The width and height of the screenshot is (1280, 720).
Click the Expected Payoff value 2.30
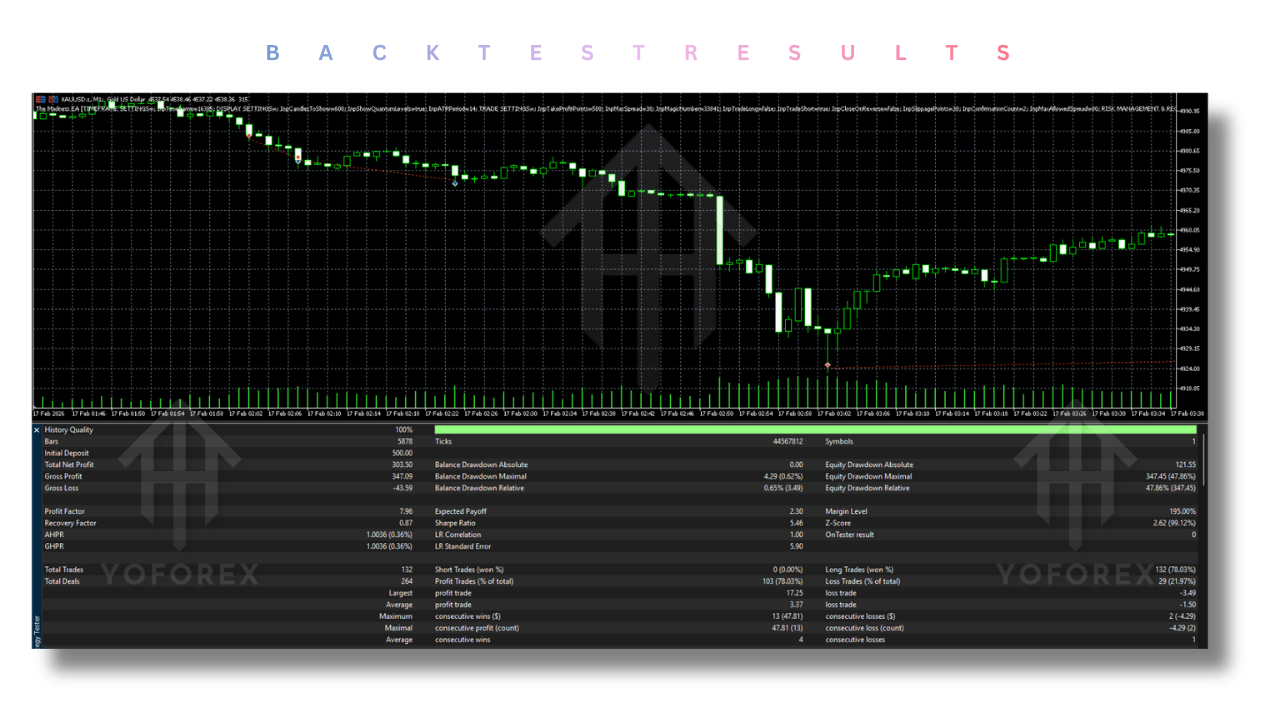click(797, 511)
